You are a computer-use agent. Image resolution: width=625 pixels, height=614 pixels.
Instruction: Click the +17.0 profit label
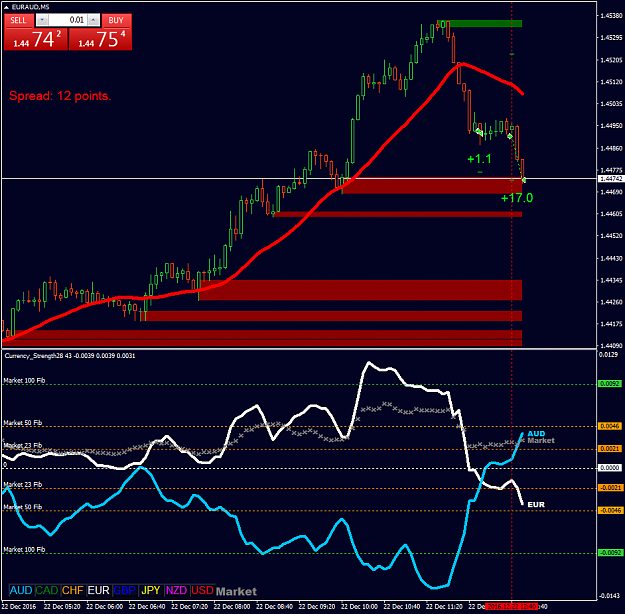517,198
